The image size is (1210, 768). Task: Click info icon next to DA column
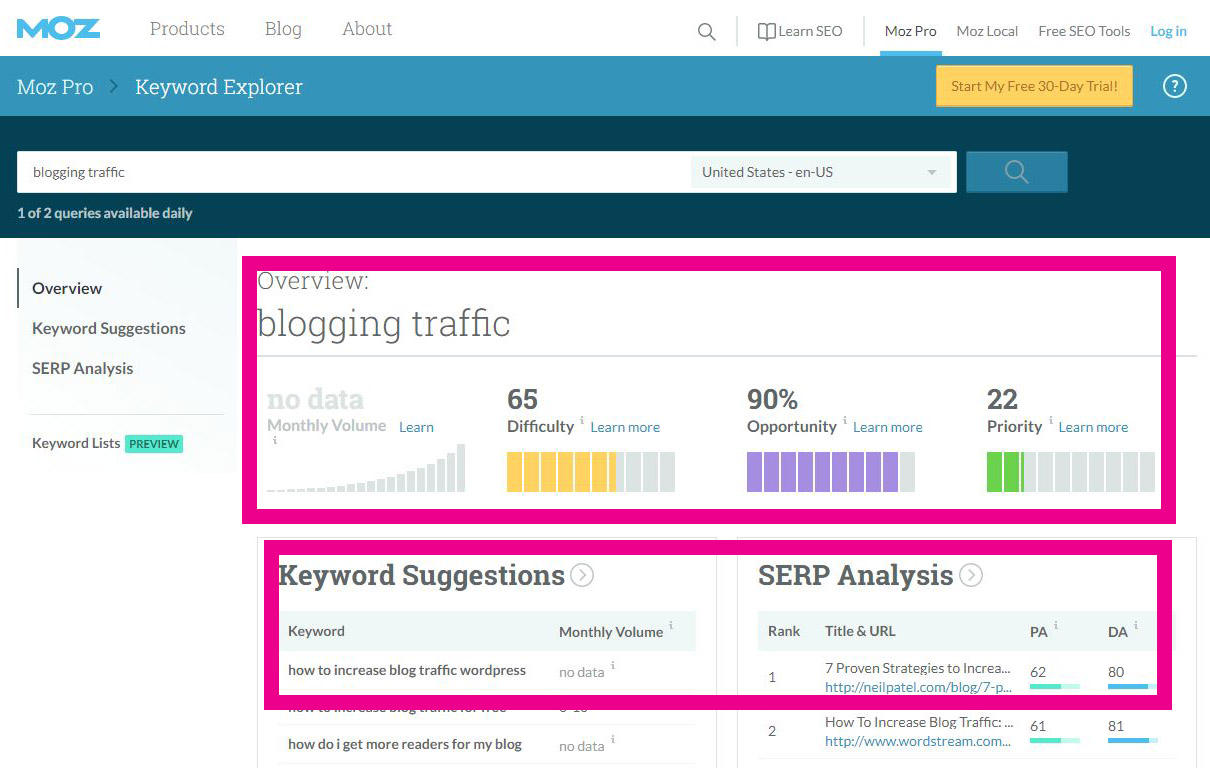1136,626
